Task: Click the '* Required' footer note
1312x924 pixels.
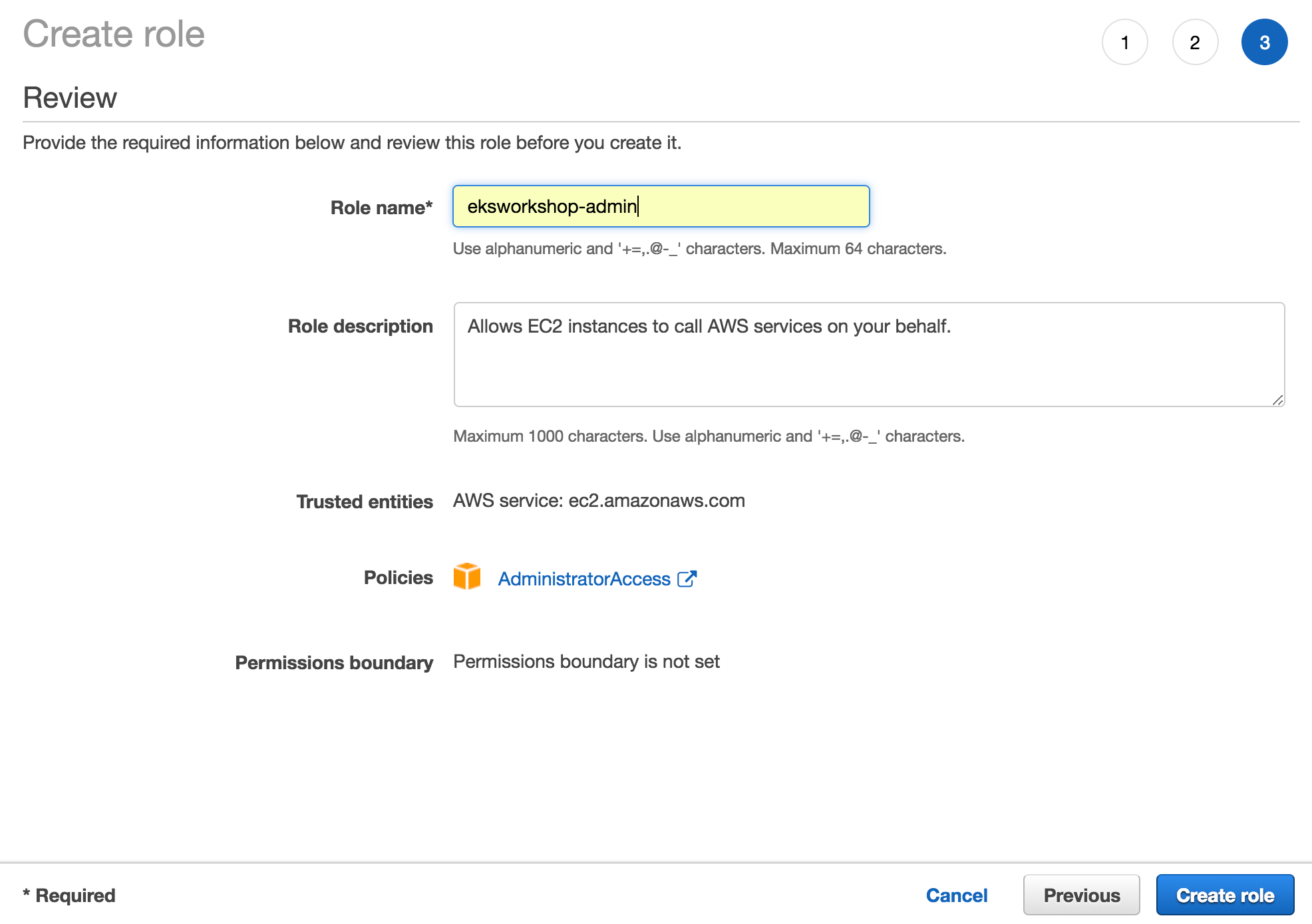Action: point(69,895)
